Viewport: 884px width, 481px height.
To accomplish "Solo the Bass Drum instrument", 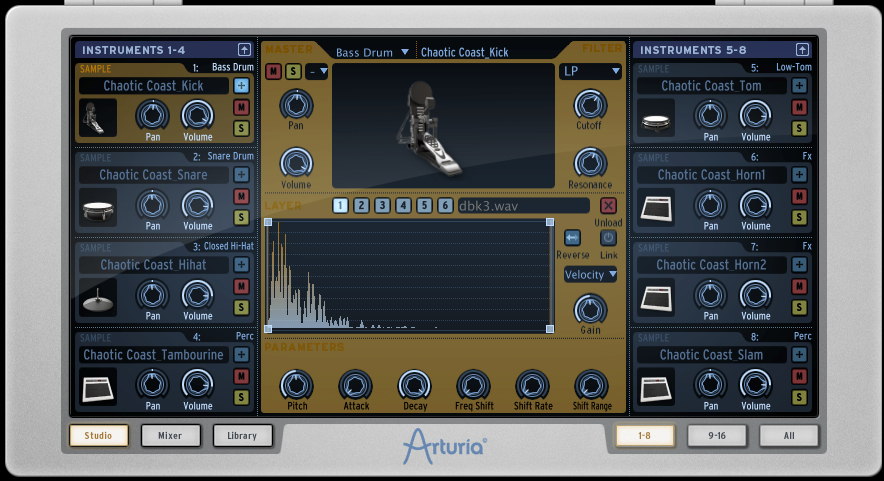I will (241, 128).
